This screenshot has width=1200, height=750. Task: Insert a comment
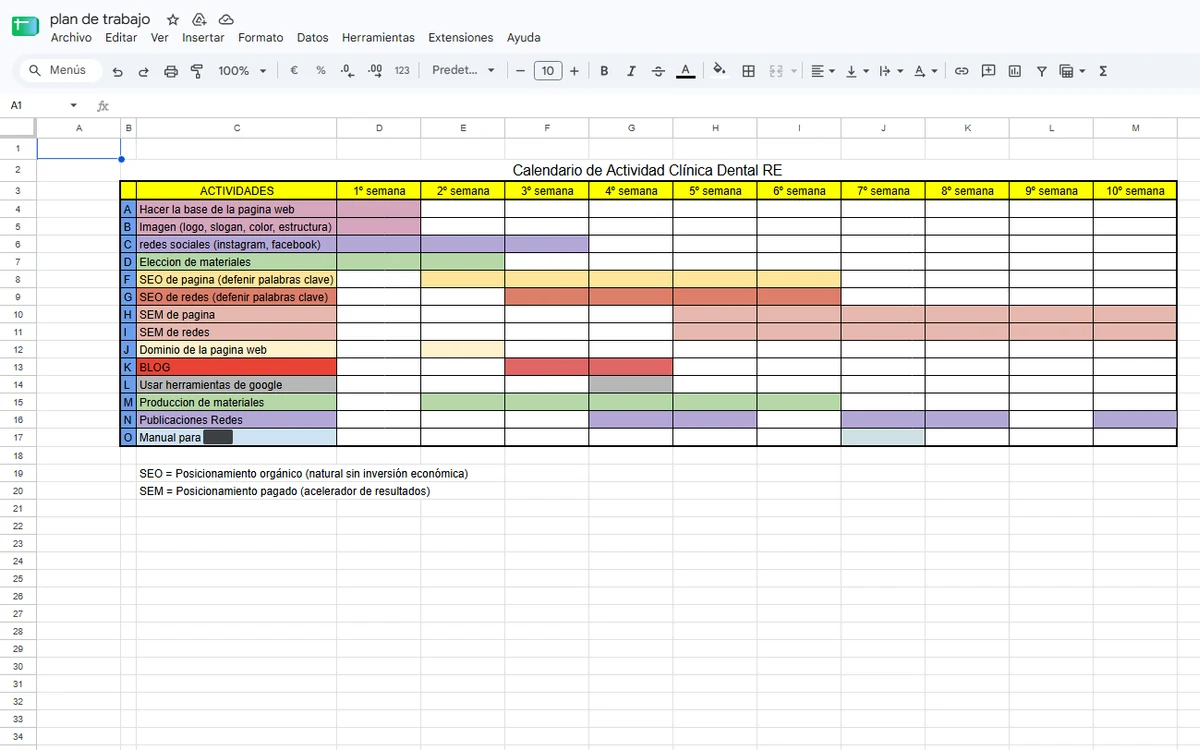point(988,71)
